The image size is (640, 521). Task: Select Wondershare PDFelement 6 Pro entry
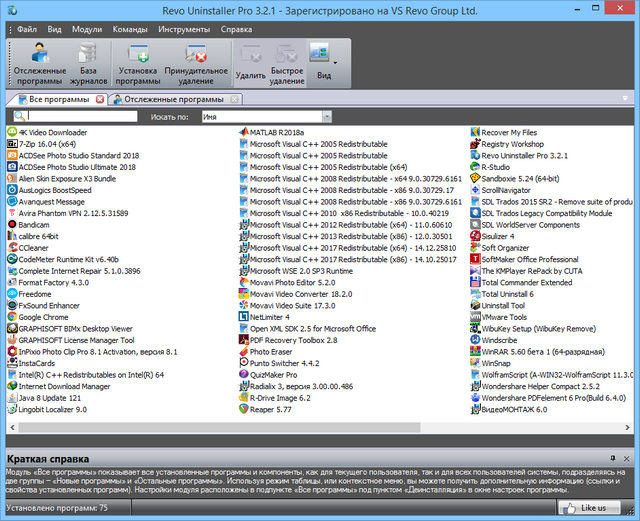tap(548, 398)
